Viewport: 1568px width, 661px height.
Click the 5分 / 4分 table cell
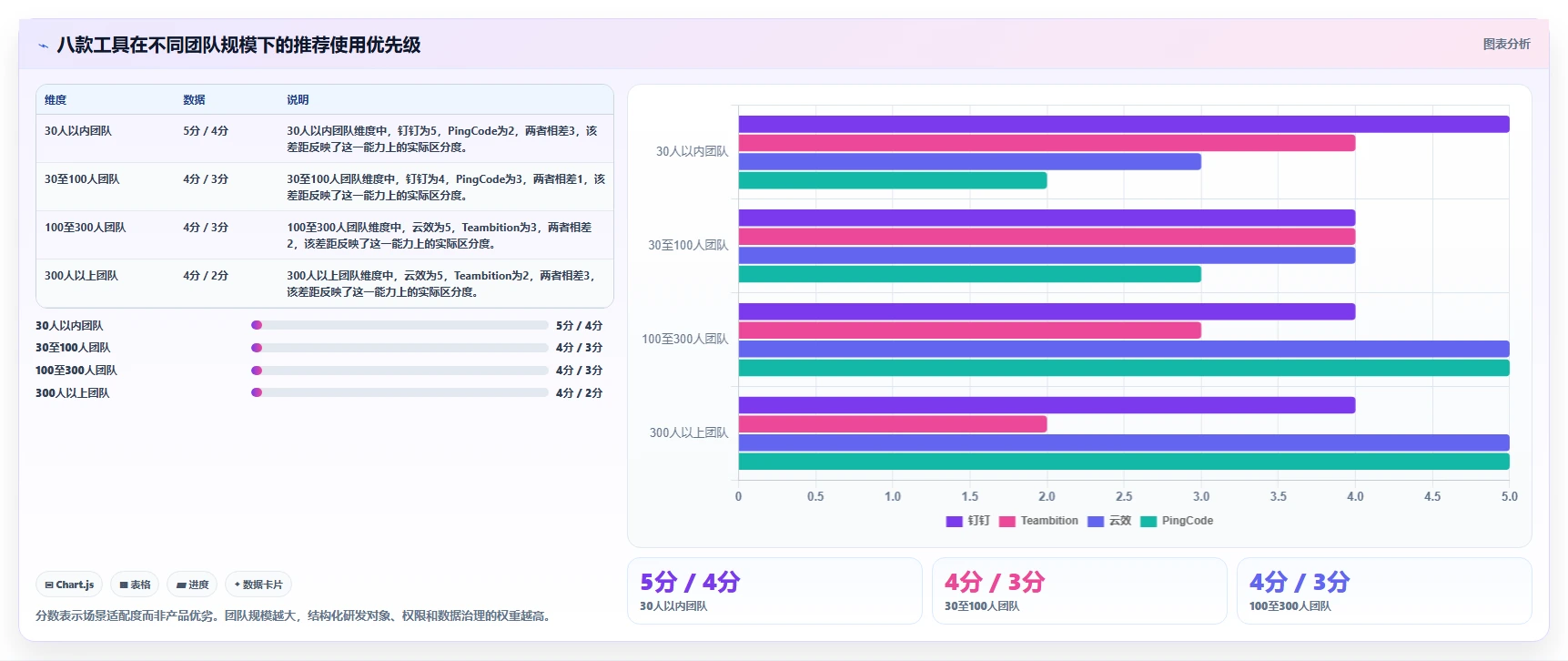click(x=206, y=131)
